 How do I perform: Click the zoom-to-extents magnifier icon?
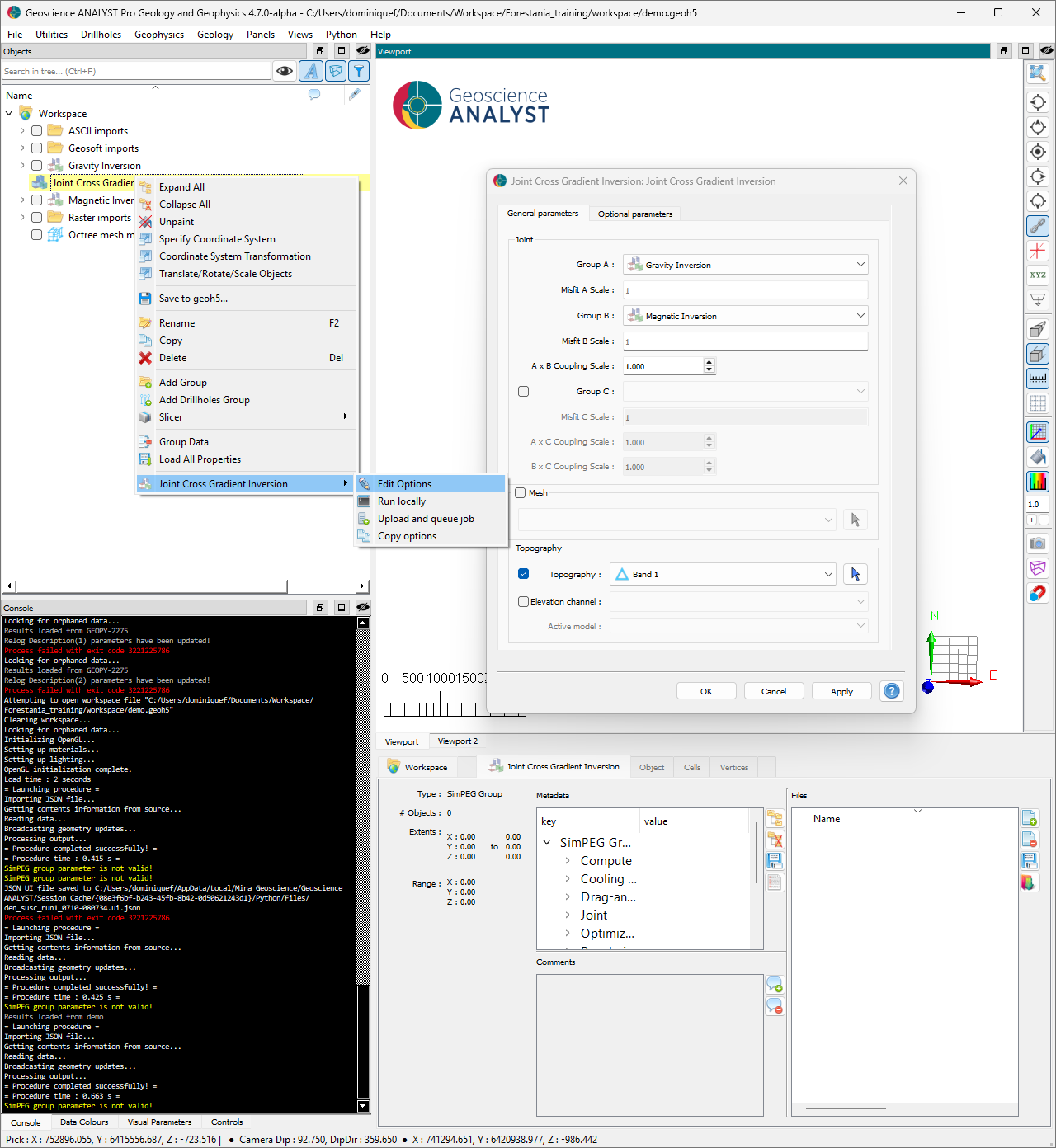(x=1037, y=73)
